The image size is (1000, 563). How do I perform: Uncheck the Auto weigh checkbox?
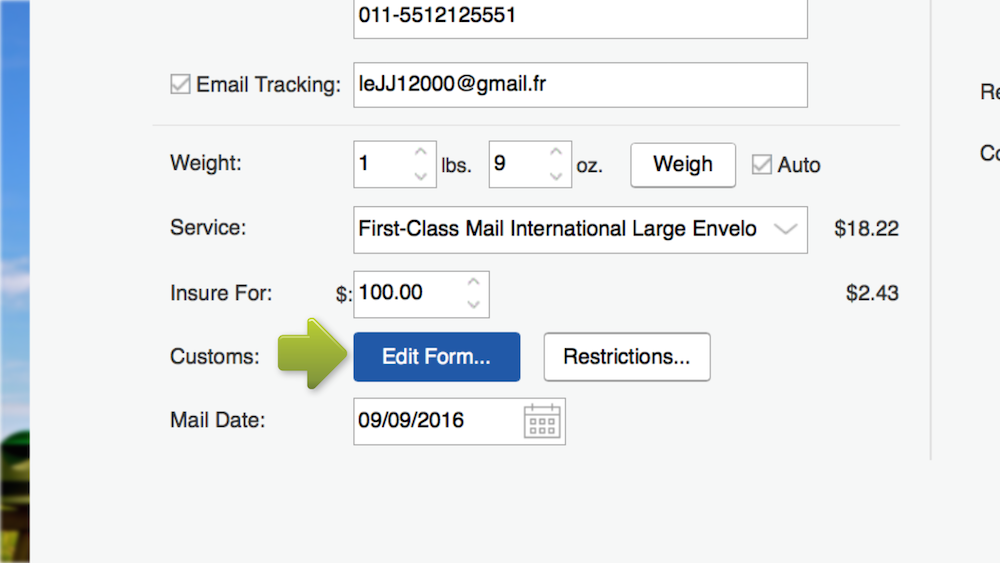[x=762, y=165]
